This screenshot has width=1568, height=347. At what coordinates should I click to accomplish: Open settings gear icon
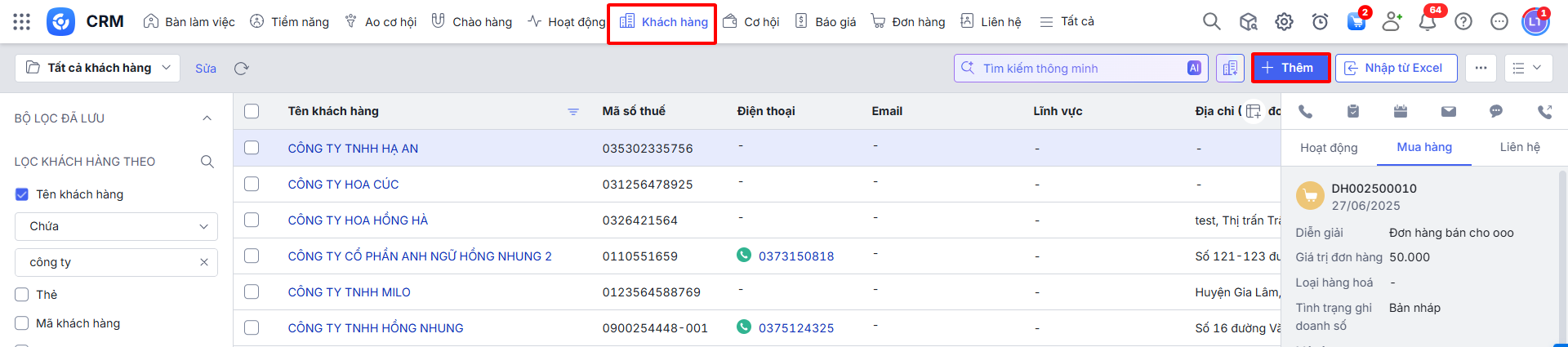tap(1284, 22)
